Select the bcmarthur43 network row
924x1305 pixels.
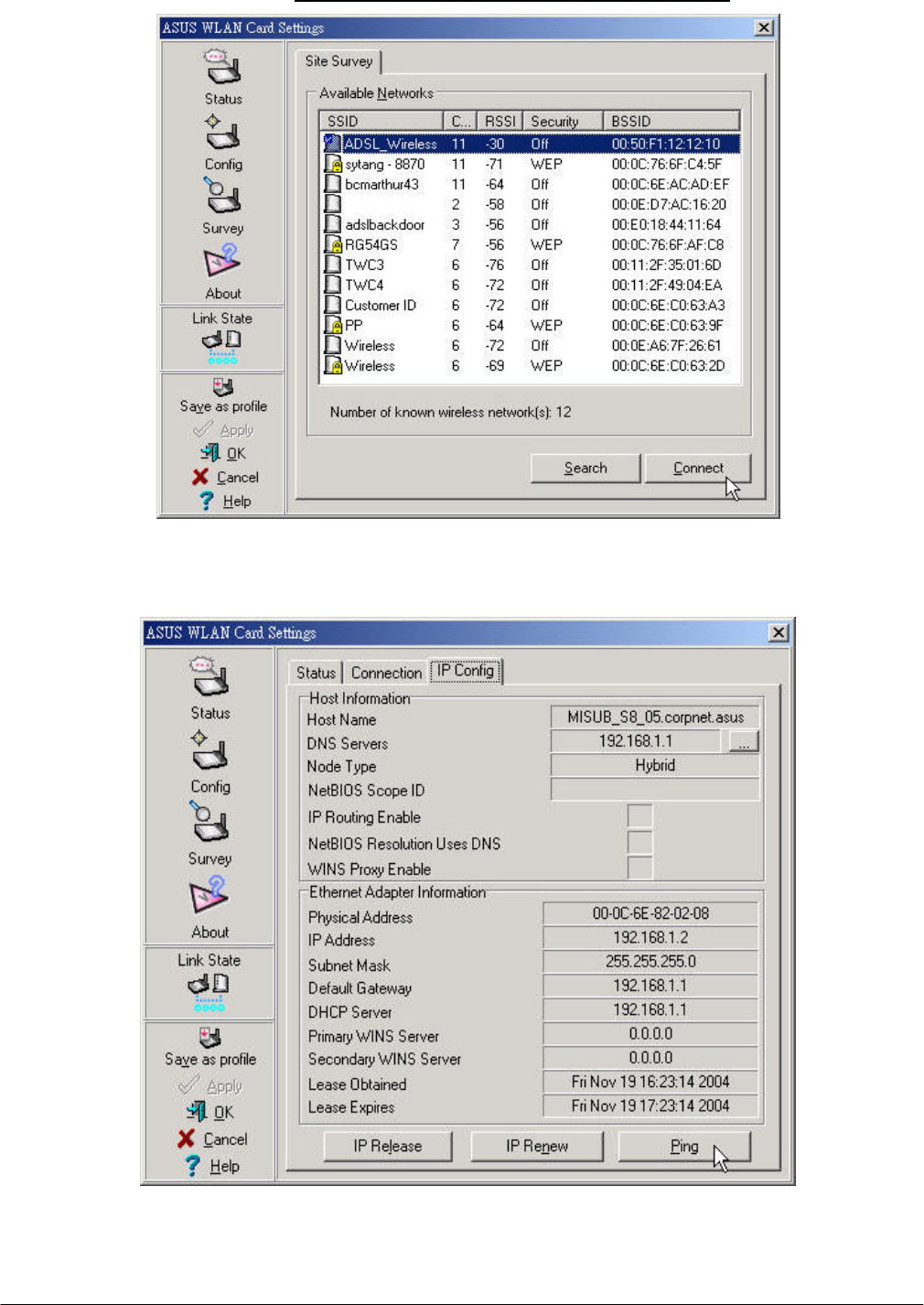tap(530, 184)
